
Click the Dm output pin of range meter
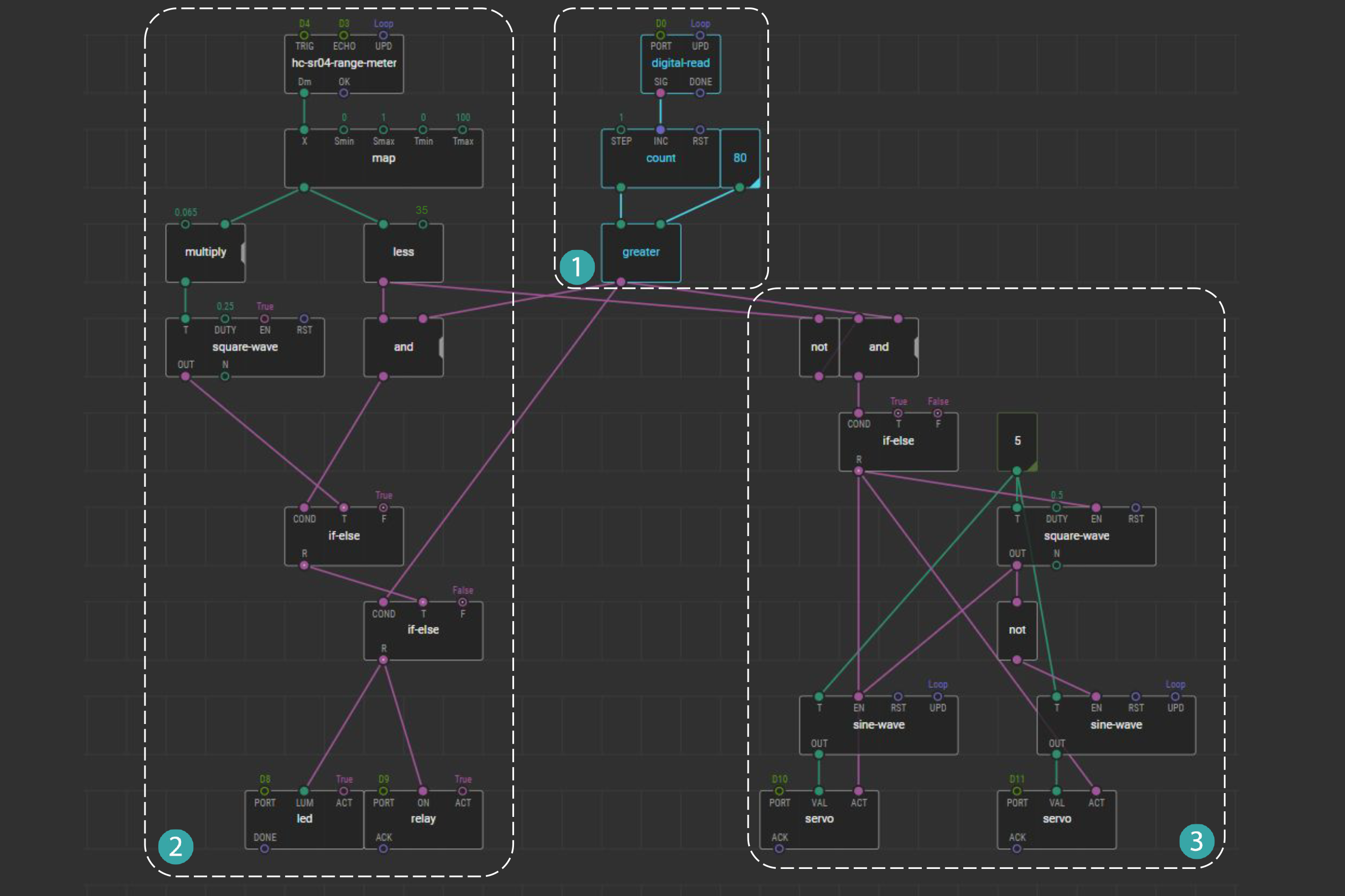point(304,93)
